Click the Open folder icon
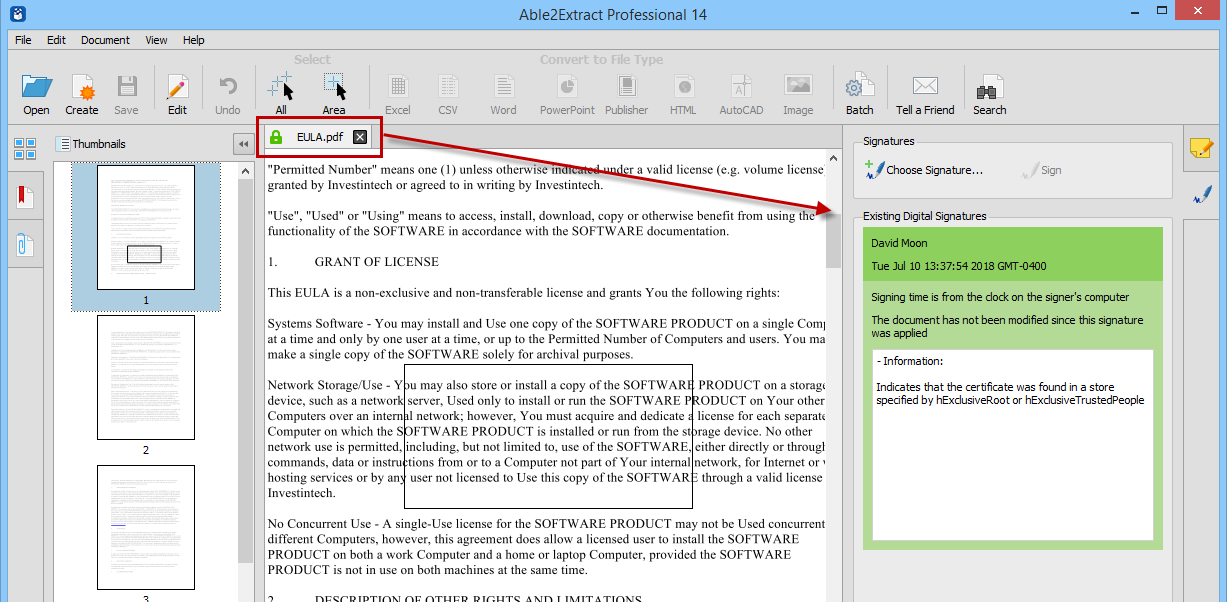Viewport: 1227px width, 602px height. [x=36, y=87]
